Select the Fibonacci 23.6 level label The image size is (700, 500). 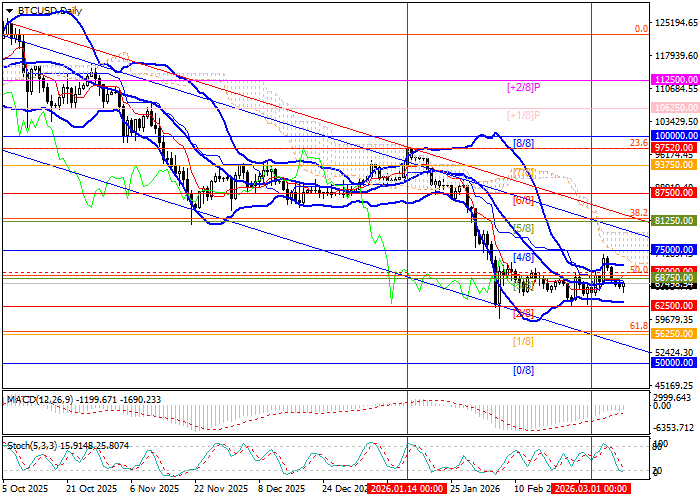(x=639, y=143)
